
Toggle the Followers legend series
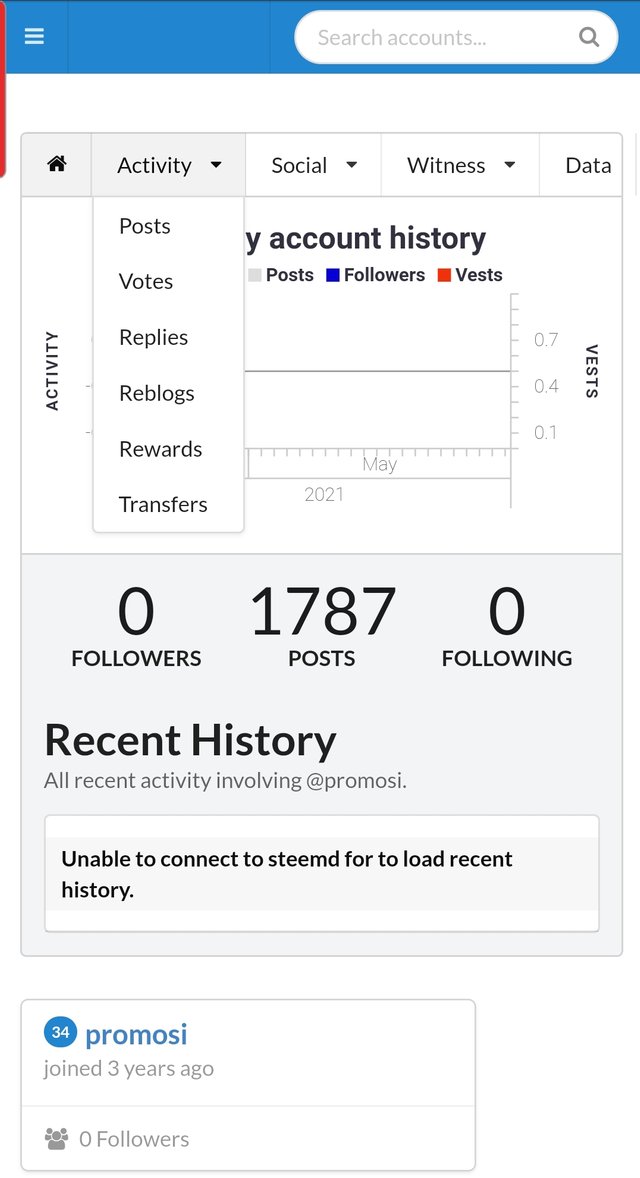click(375, 275)
